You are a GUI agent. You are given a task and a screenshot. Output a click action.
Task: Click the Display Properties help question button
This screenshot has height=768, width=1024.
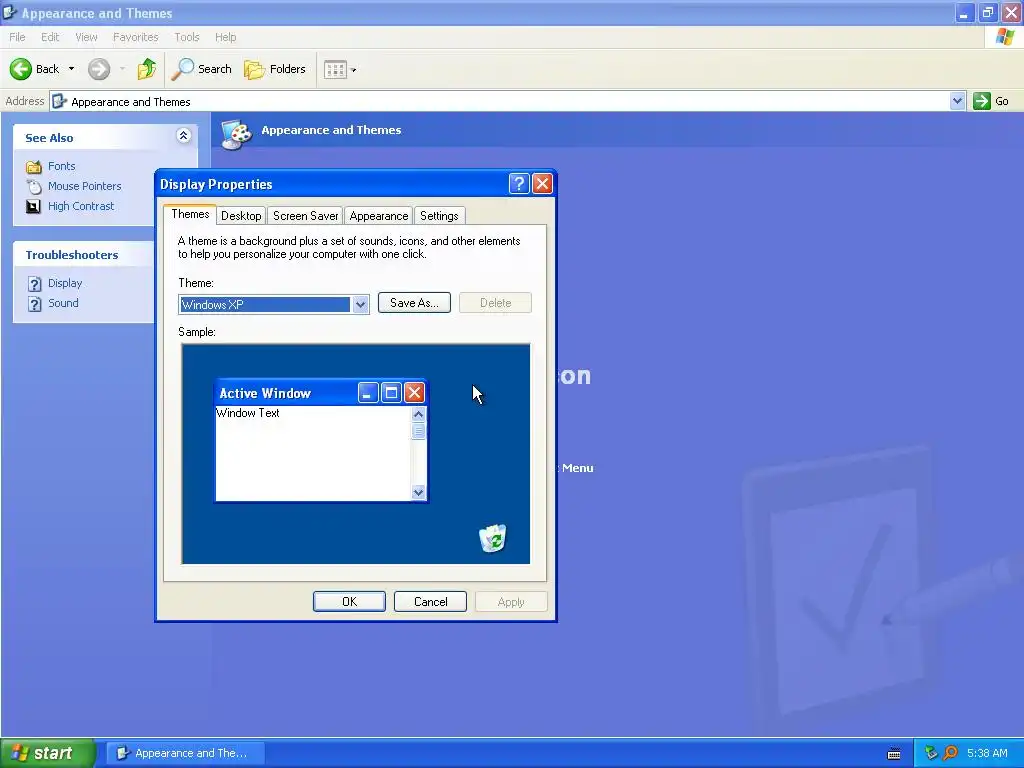click(x=519, y=184)
